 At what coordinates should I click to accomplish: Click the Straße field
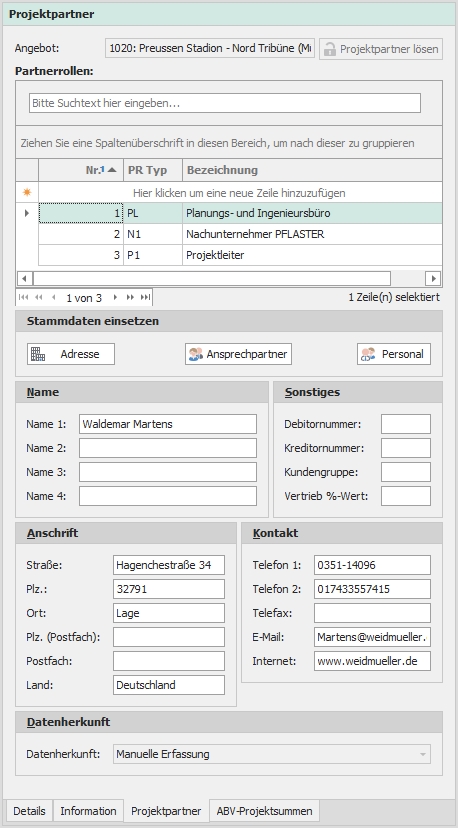pos(169,565)
